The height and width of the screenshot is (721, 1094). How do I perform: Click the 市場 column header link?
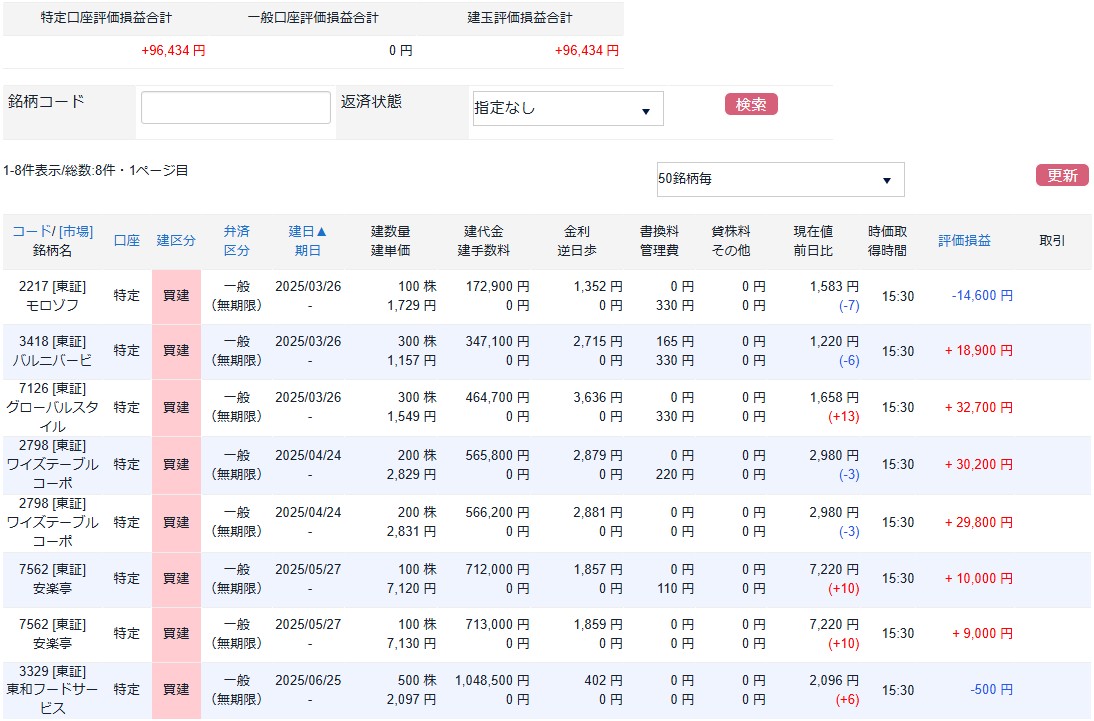point(75,231)
